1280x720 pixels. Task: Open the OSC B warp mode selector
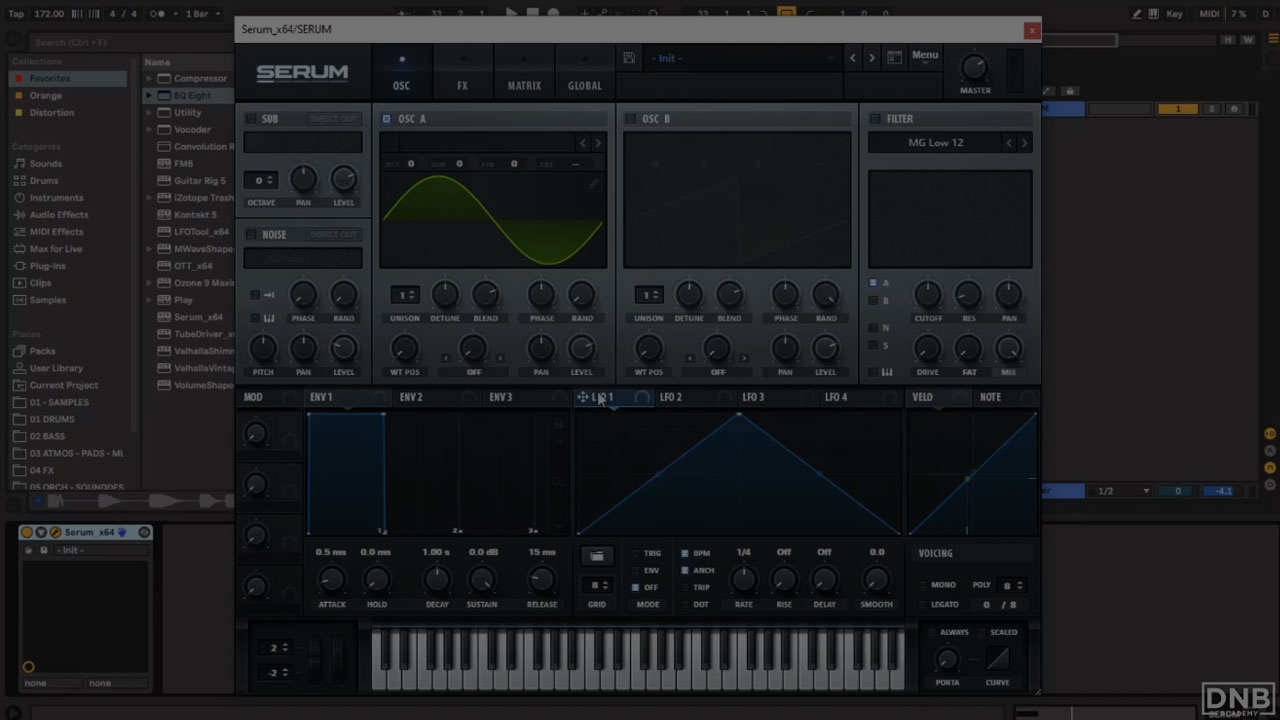tap(717, 372)
